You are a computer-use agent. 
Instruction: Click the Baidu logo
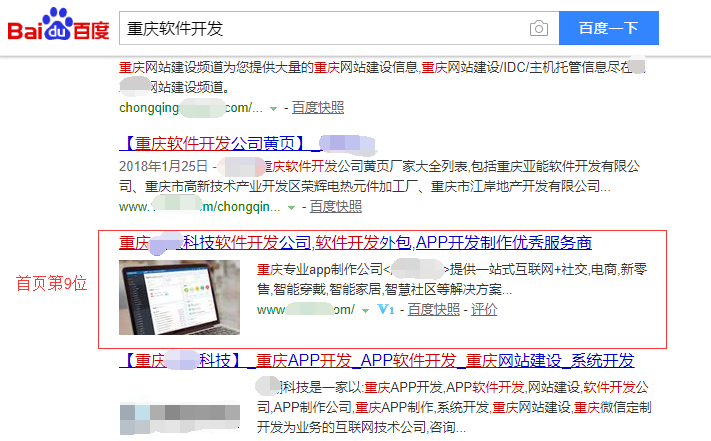[x=58, y=25]
